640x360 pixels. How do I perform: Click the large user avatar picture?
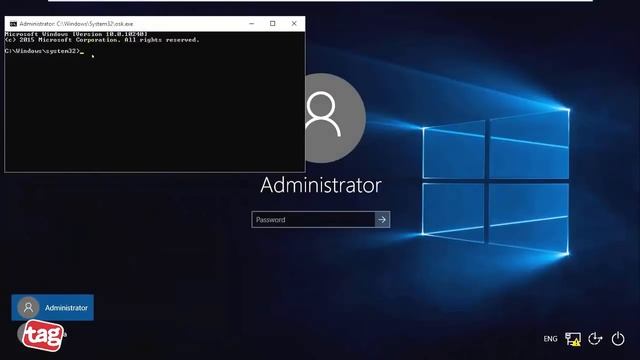[x=335, y=118]
